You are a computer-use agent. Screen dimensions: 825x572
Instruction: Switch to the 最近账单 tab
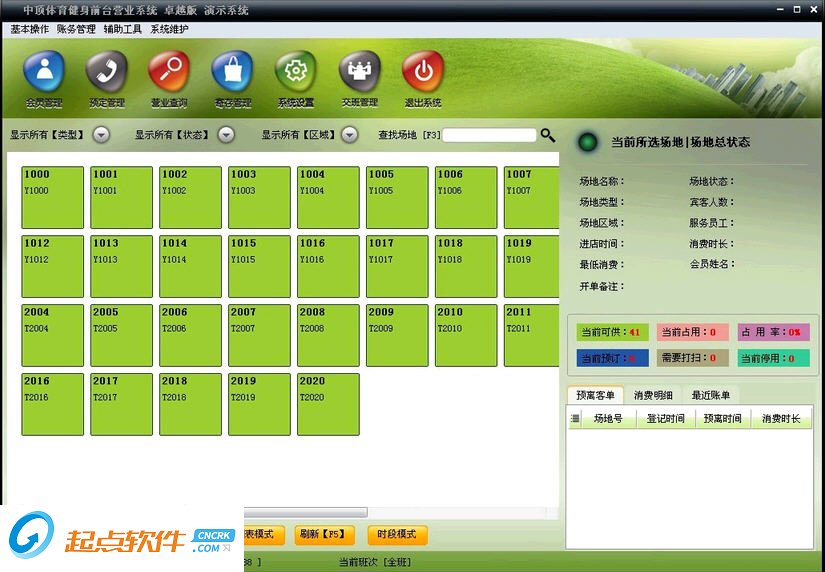click(x=711, y=395)
